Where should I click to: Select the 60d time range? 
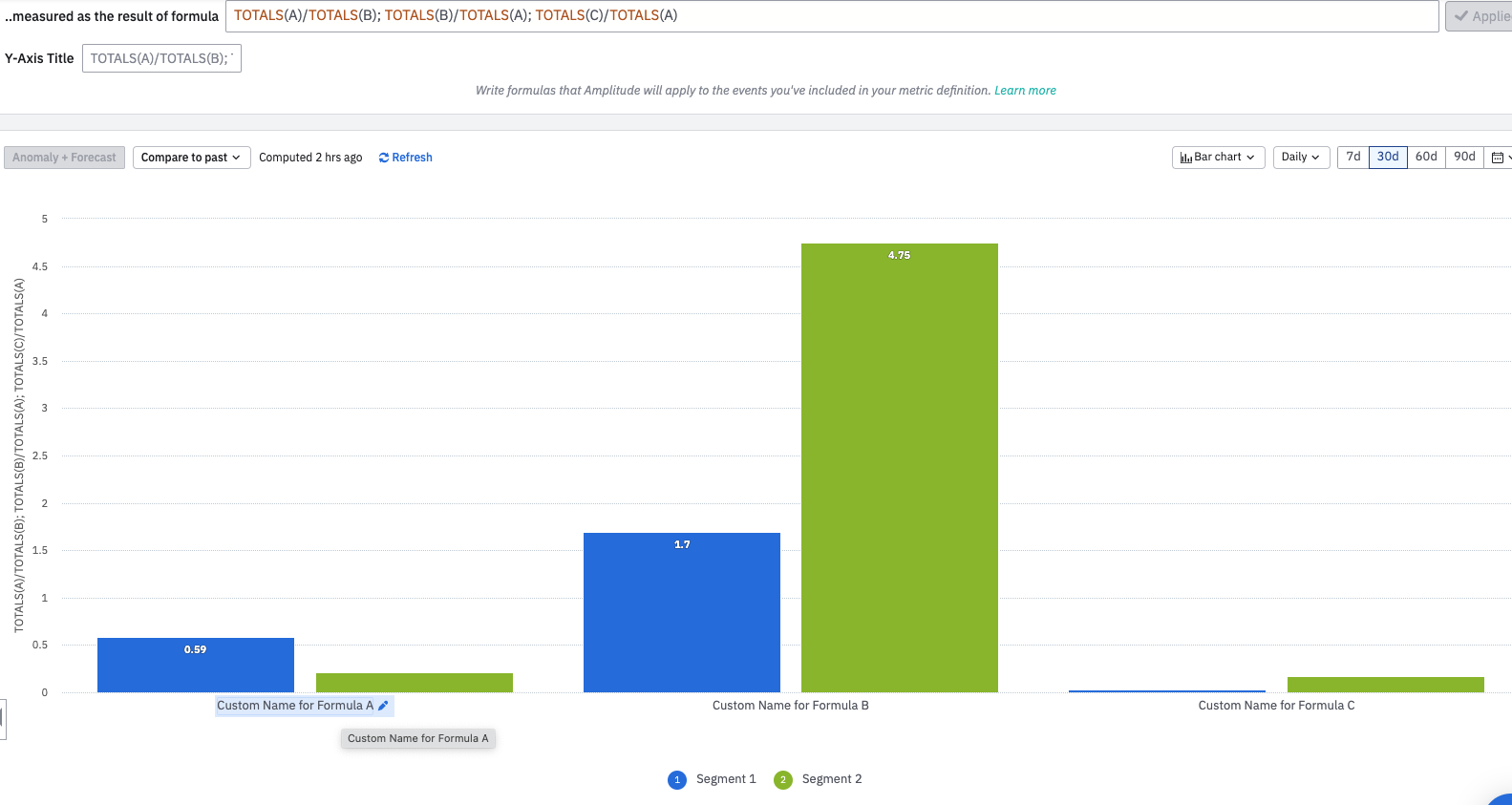click(1426, 158)
